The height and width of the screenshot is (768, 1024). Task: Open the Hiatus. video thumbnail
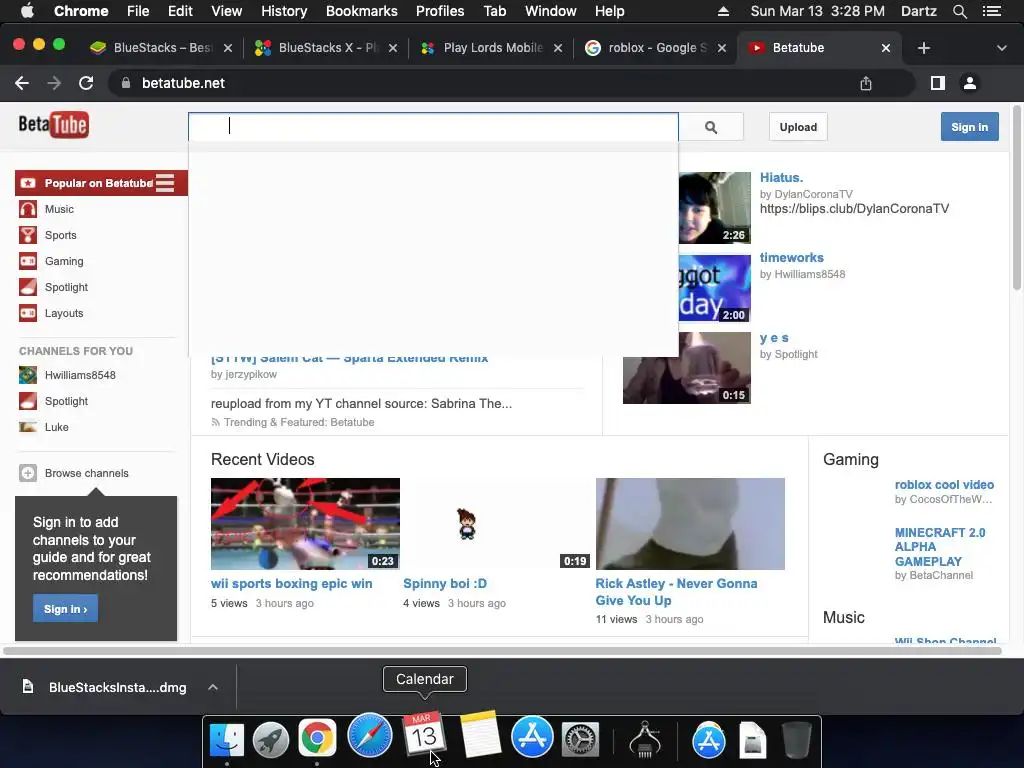(714, 208)
